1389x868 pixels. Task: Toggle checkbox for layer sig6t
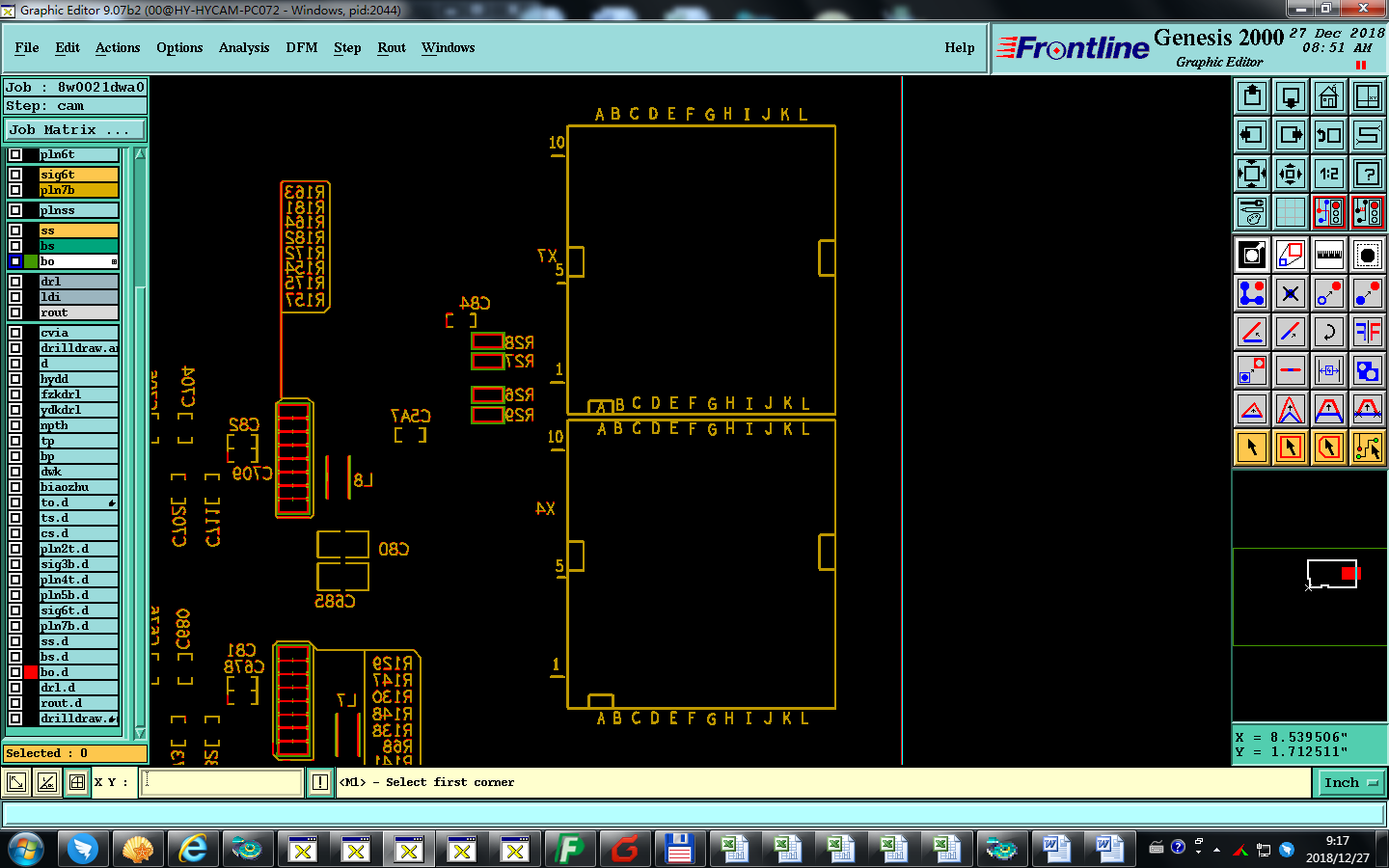[15, 175]
